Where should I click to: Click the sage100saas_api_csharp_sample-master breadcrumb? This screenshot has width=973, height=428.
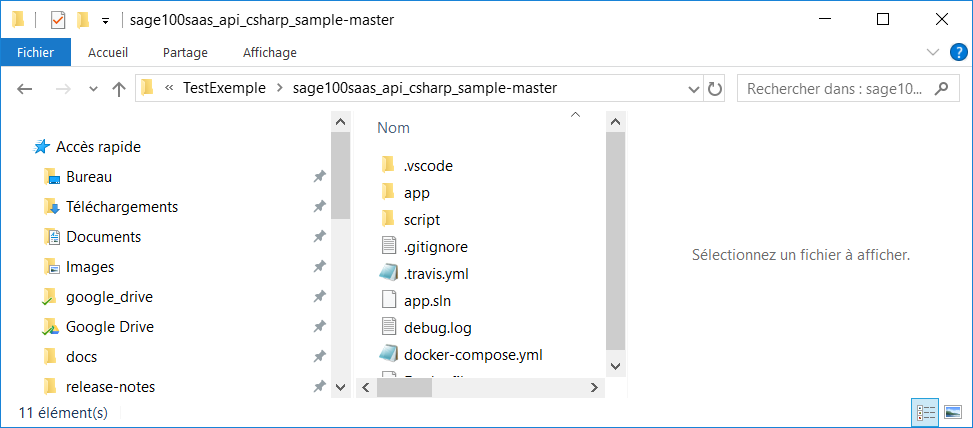[424, 88]
